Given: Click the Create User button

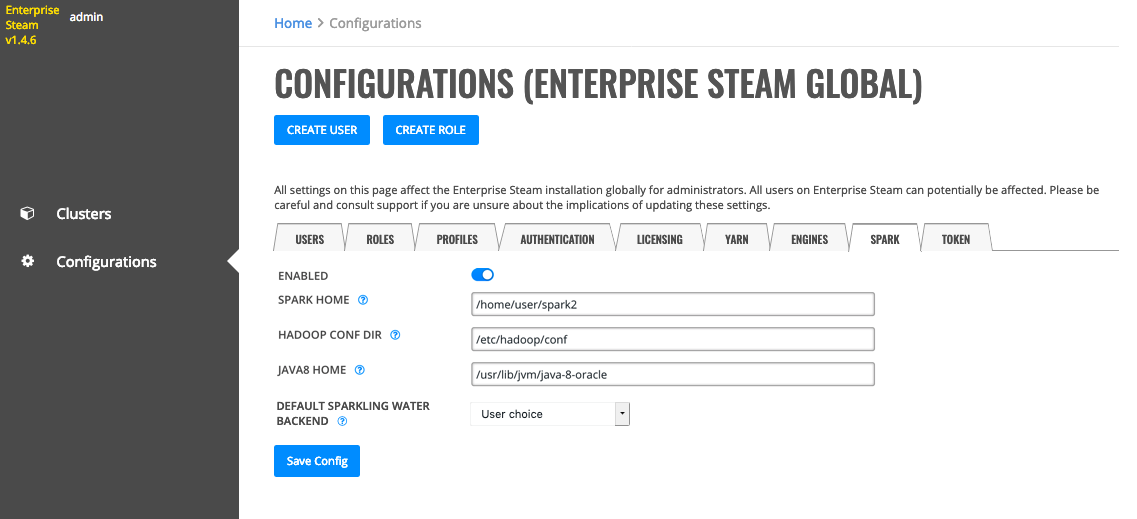Looking at the screenshot, I should (x=322, y=130).
